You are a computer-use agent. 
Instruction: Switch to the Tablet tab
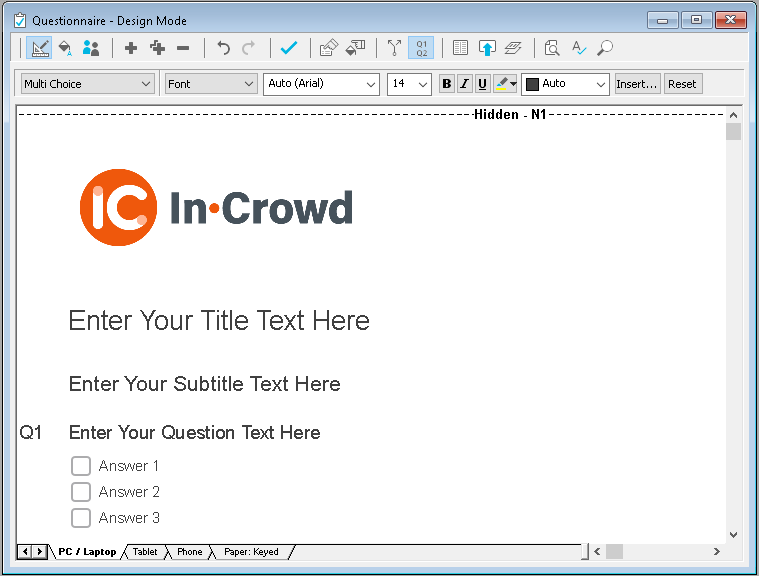pyautogui.click(x=145, y=552)
